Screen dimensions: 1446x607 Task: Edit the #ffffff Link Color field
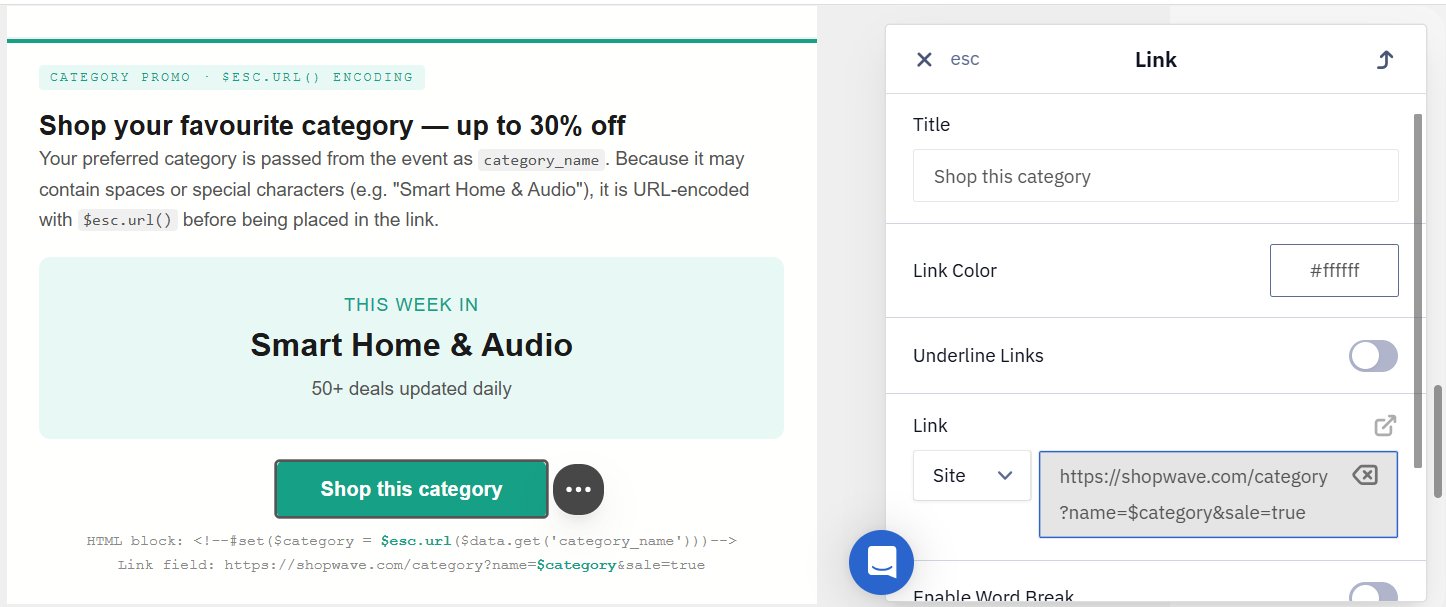pos(1334,270)
